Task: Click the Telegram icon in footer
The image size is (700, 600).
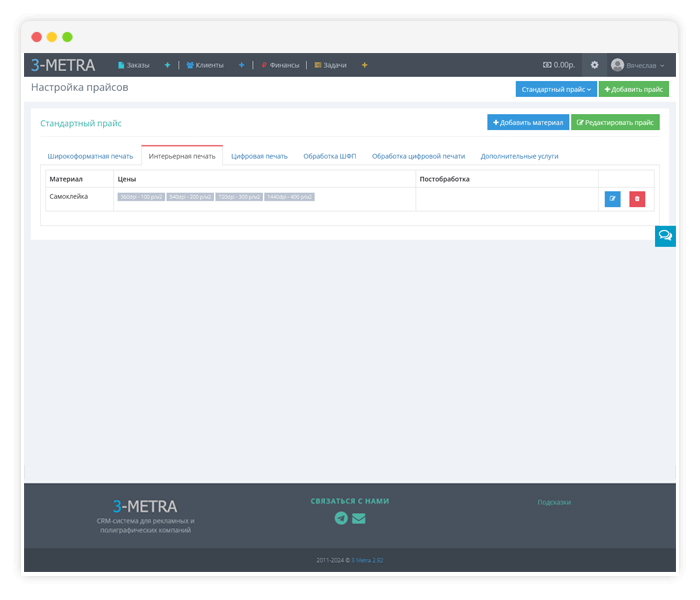Action: (x=341, y=518)
